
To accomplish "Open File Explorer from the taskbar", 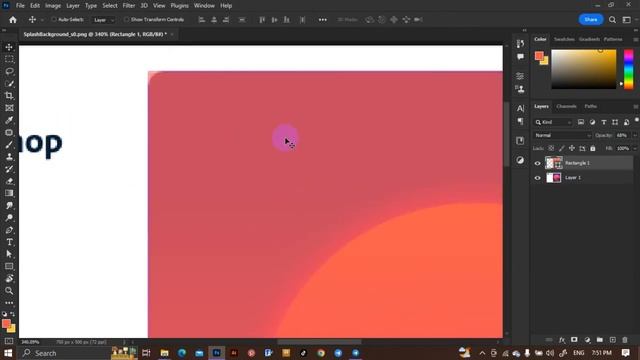I will [x=164, y=353].
